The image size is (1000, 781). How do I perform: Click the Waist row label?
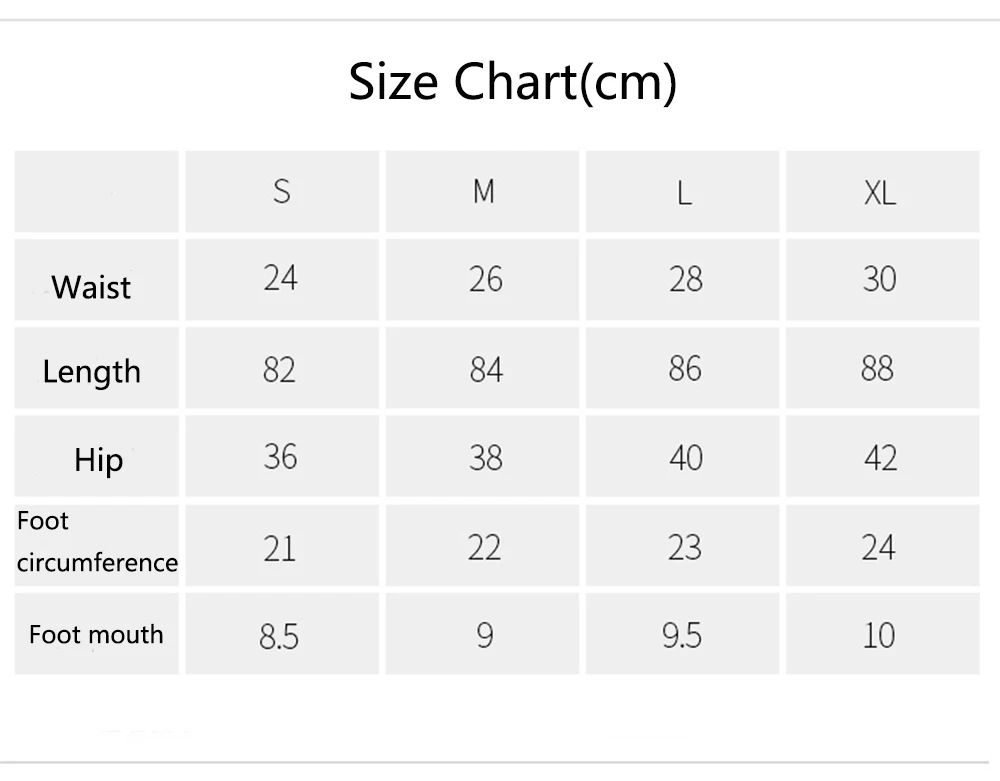click(x=91, y=287)
